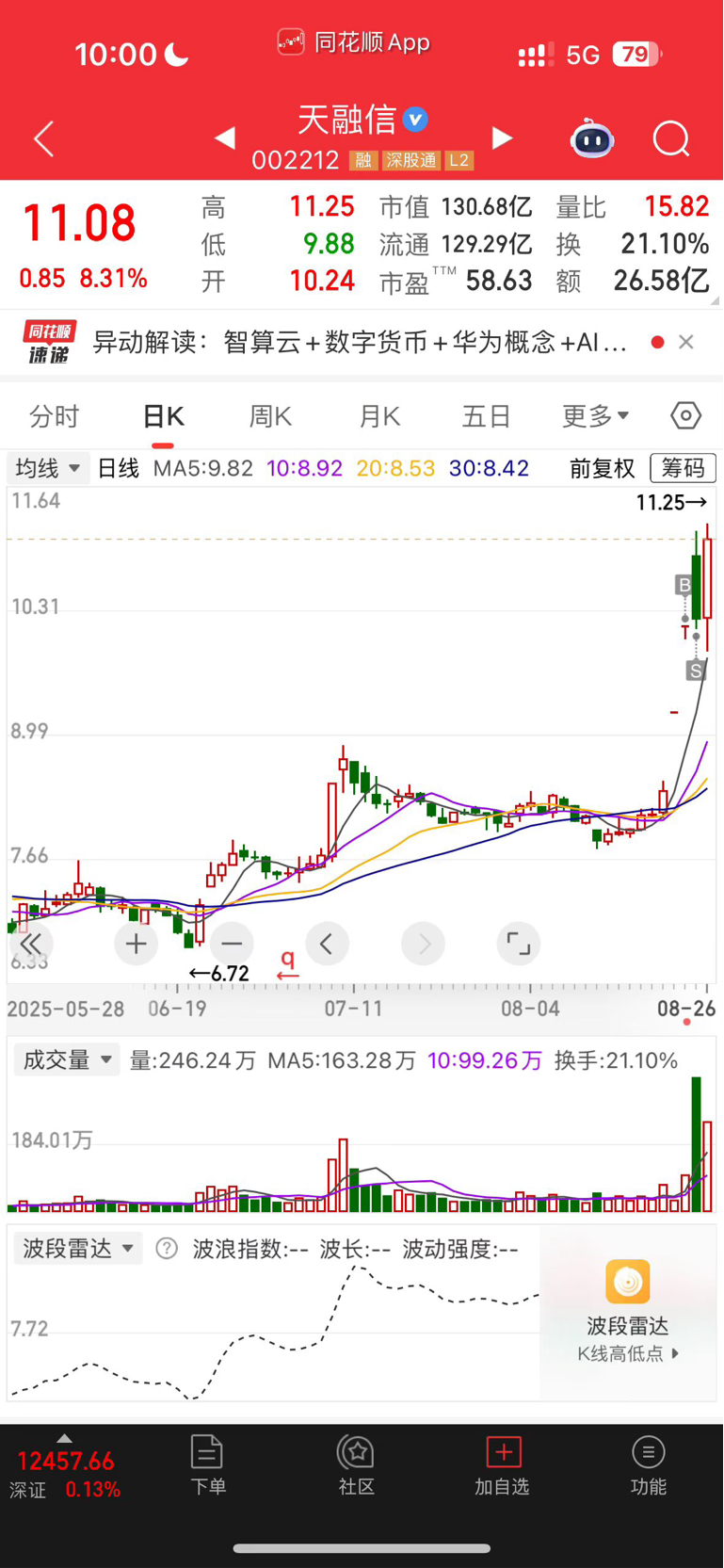Viewport: 724px width, 1568px height.
Task: Tap 换手:21.10% volume label
Action: [x=617, y=1061]
